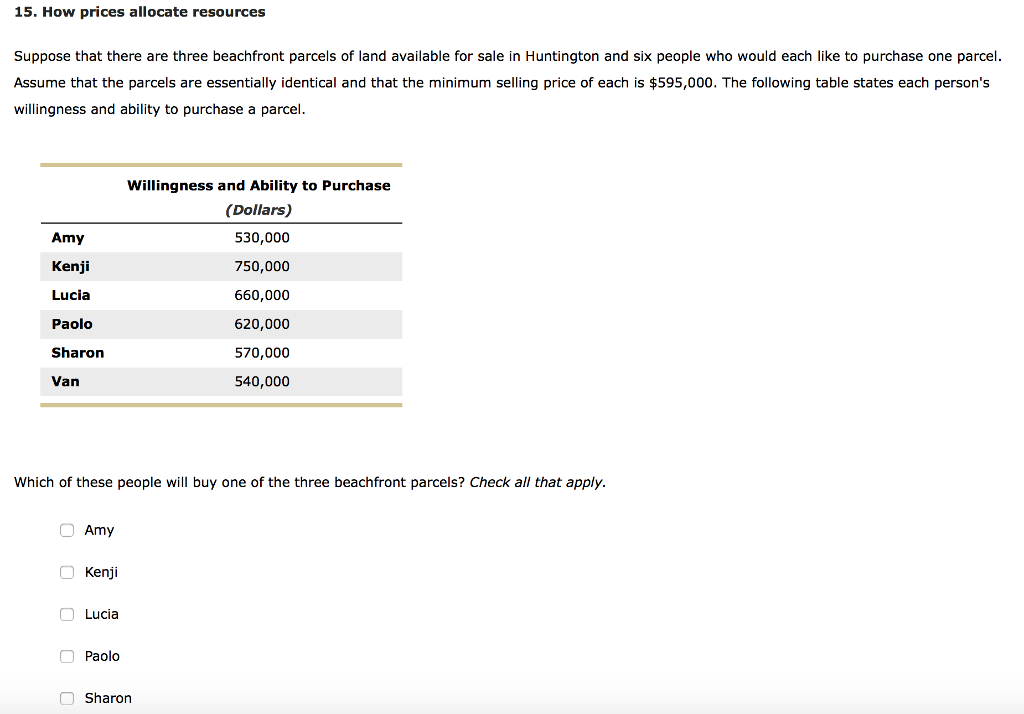The image size is (1024, 714).
Task: Click the question heading '15. How prices allocate resources'
Action: 140,12
